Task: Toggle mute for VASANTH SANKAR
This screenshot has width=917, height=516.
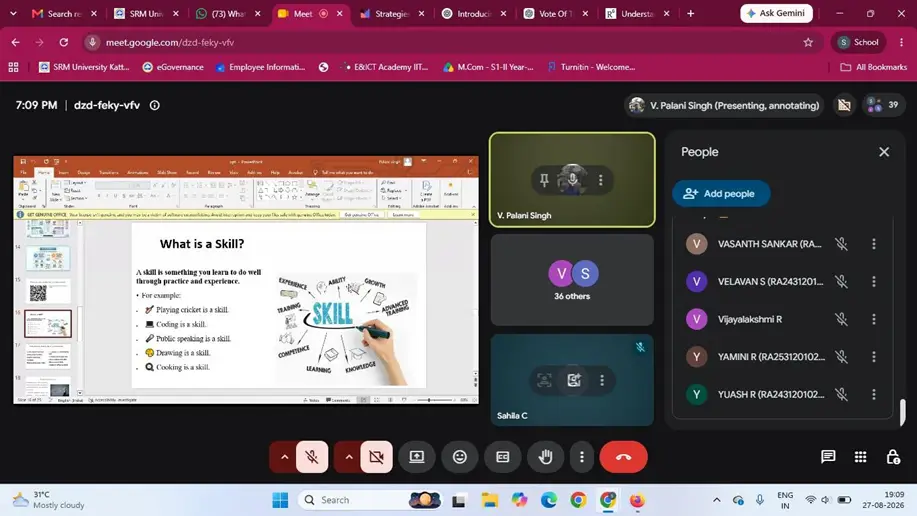Action: (841, 244)
